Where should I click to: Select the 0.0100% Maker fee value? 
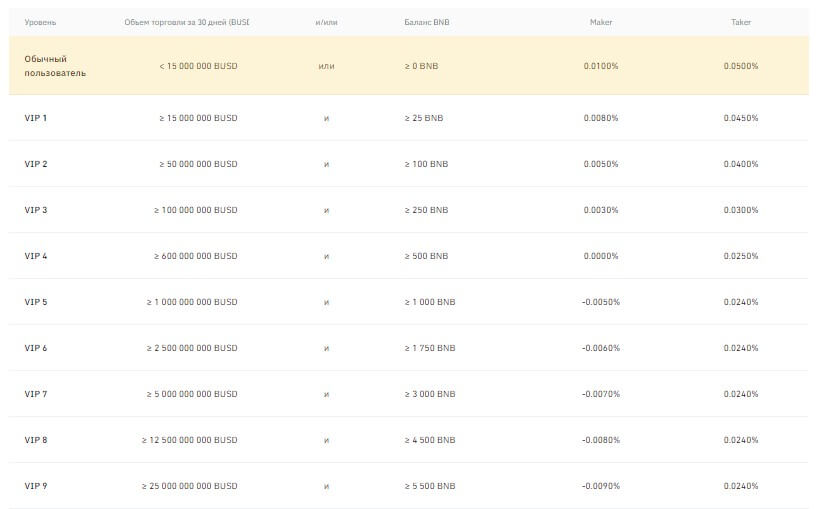(601, 66)
